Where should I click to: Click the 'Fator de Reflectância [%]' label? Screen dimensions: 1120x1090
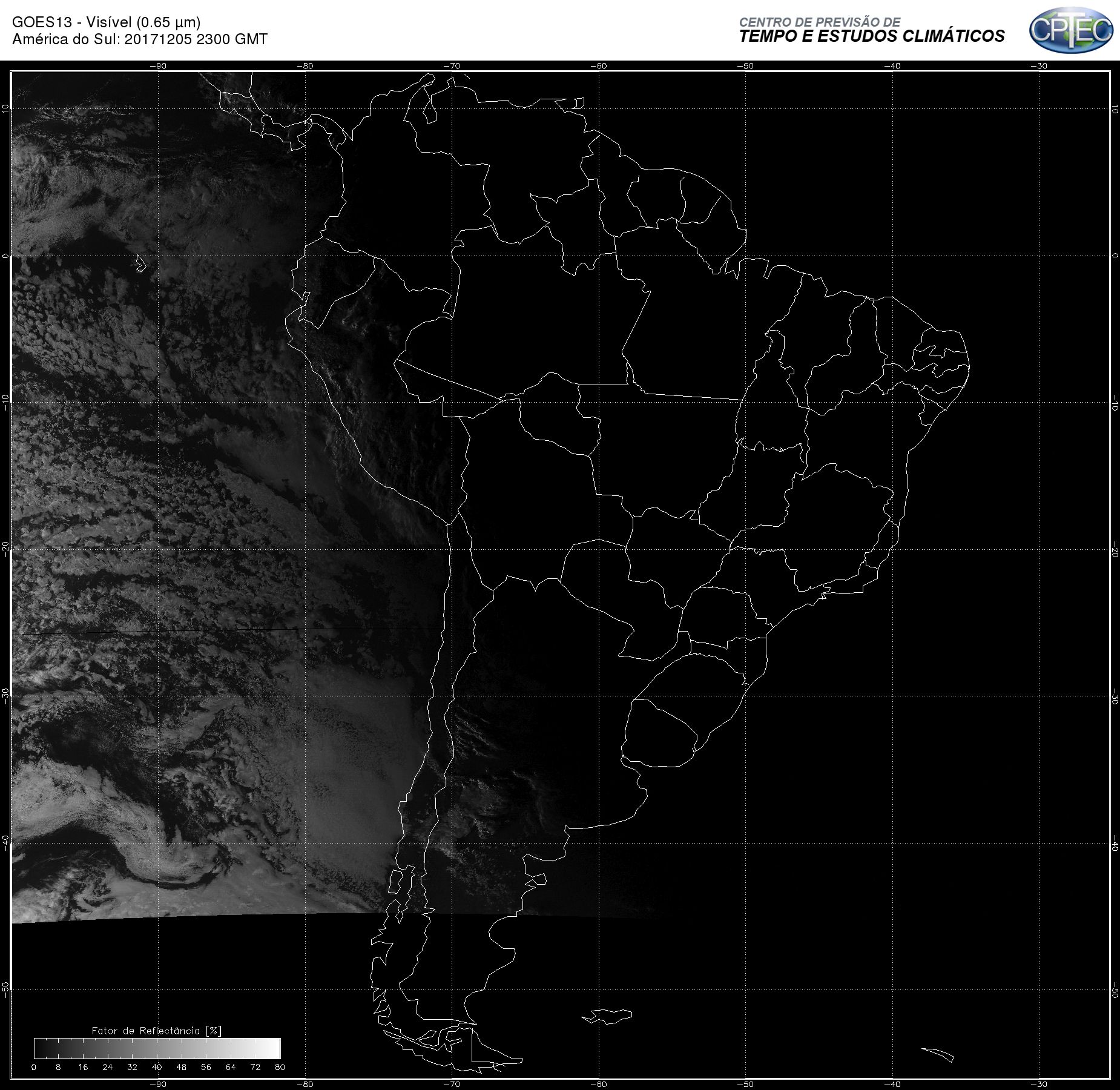[156, 1031]
